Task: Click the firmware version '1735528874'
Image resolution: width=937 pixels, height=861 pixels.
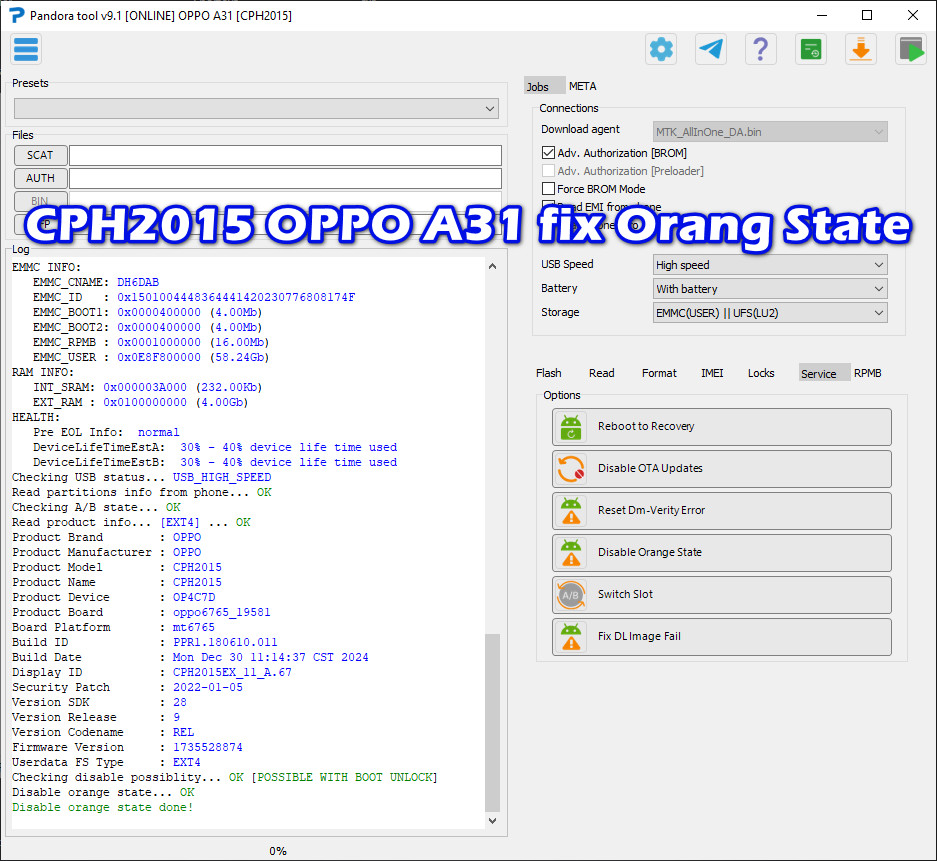Action: point(208,747)
